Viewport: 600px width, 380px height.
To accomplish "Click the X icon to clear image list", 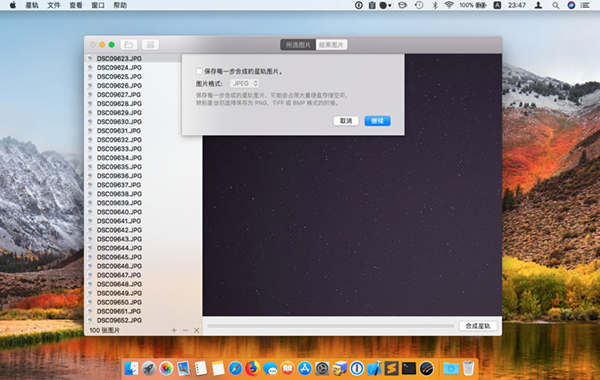I will pyautogui.click(x=196, y=330).
